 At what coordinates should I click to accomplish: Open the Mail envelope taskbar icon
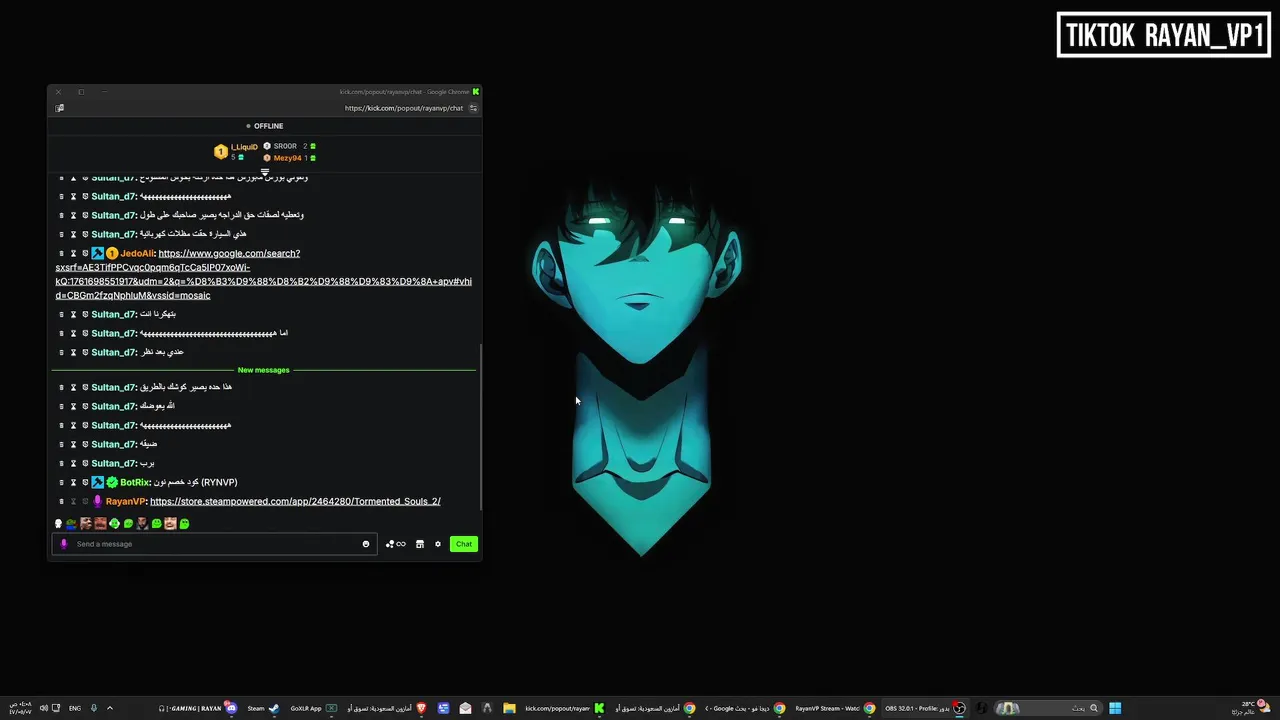click(465, 708)
